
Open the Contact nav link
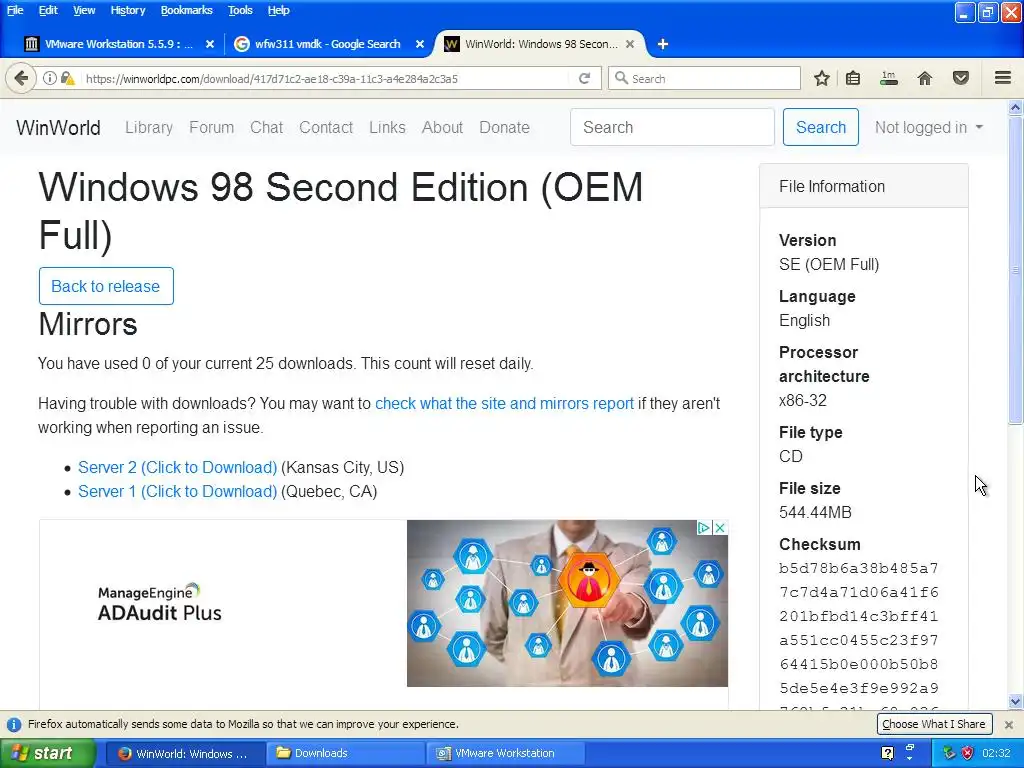326,127
